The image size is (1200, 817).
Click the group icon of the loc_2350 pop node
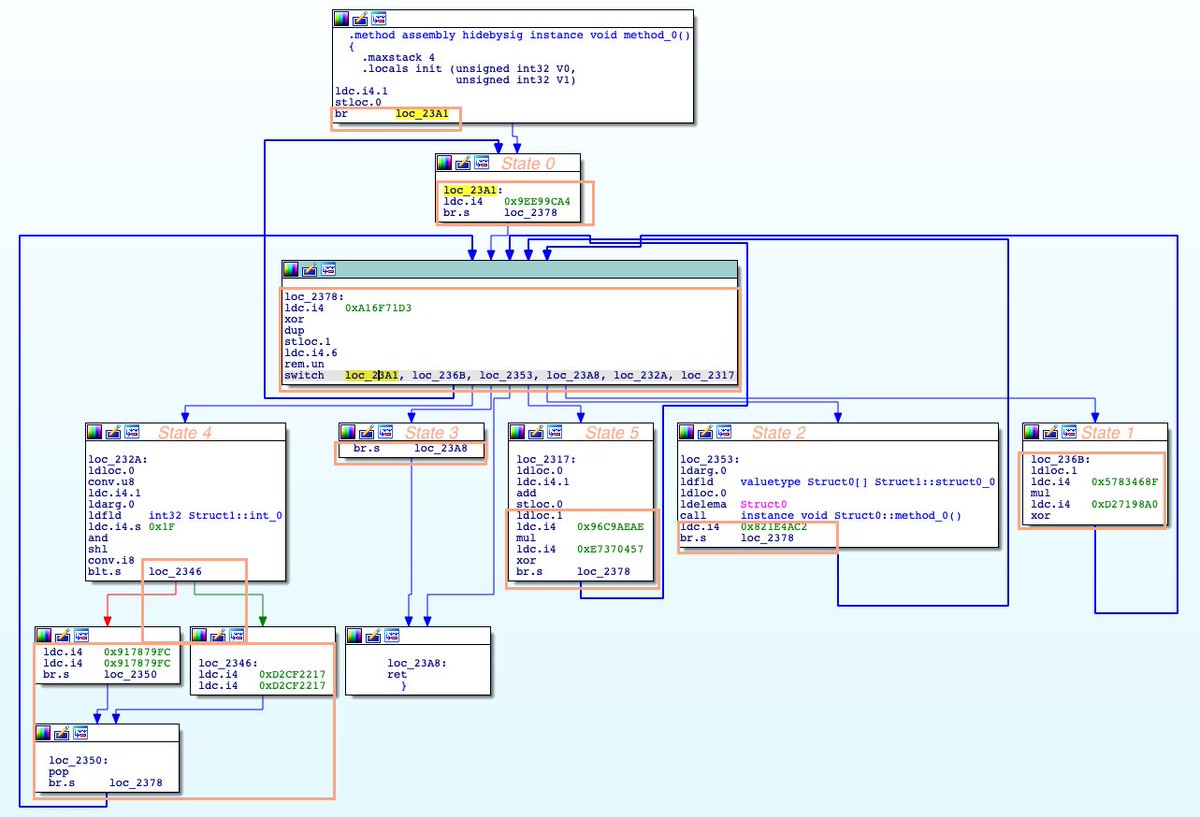(81, 733)
